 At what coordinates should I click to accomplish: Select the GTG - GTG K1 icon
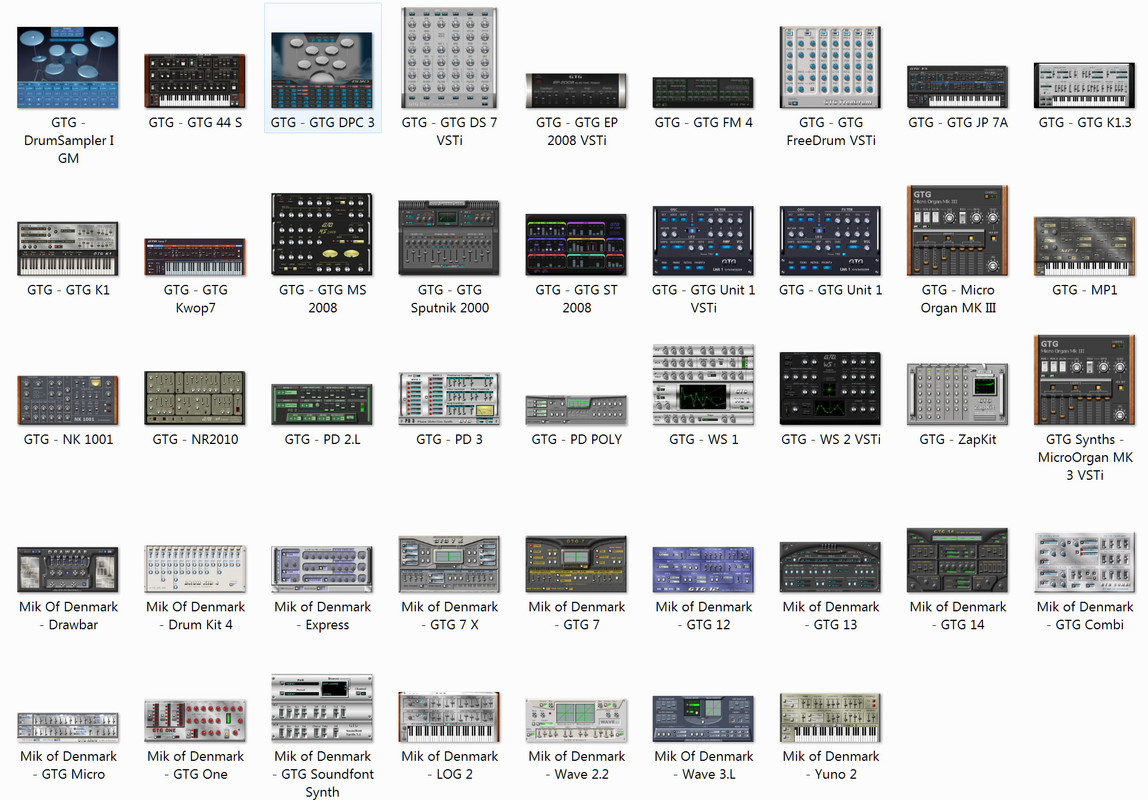pyautogui.click(x=68, y=249)
